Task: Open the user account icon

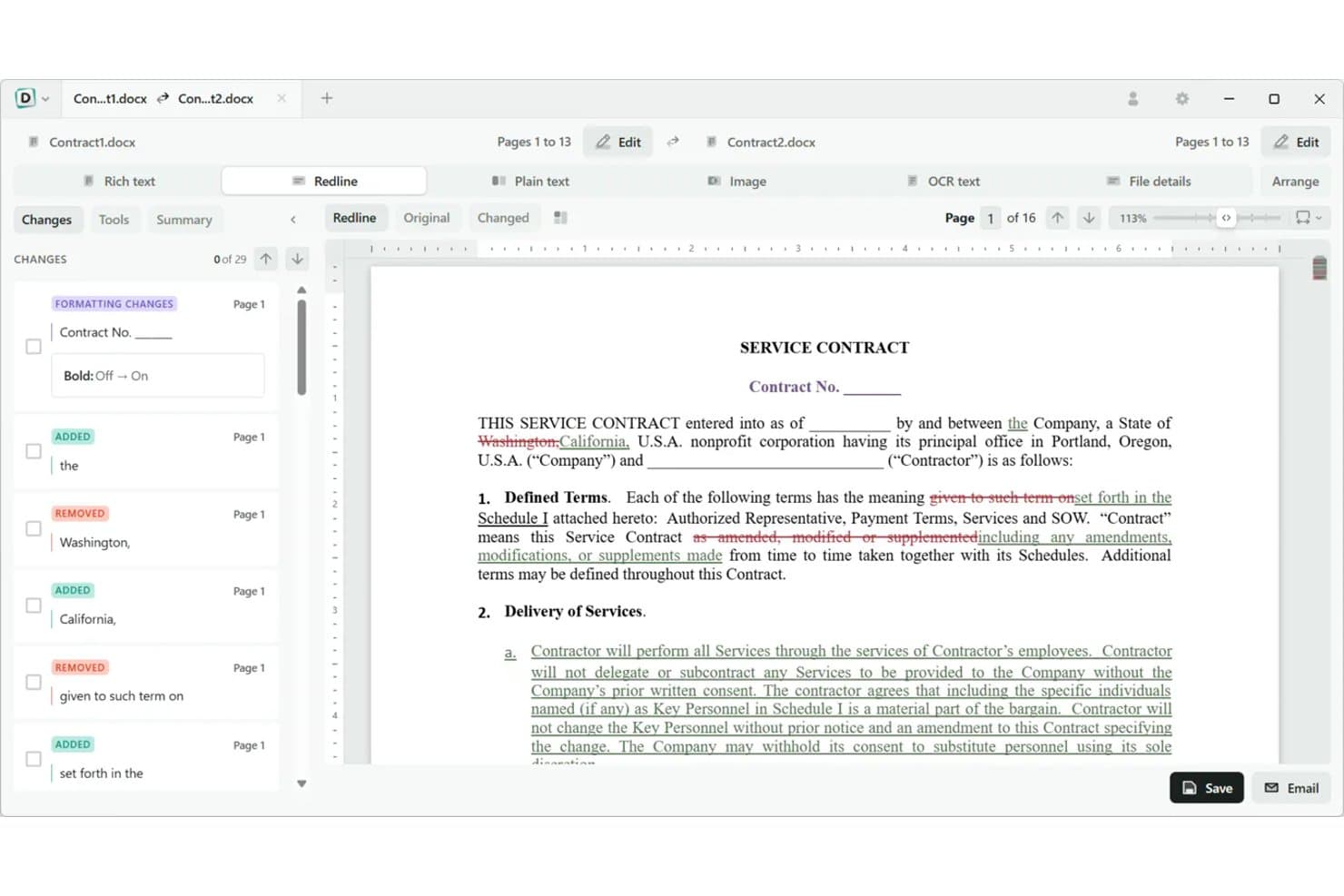Action: (1132, 98)
